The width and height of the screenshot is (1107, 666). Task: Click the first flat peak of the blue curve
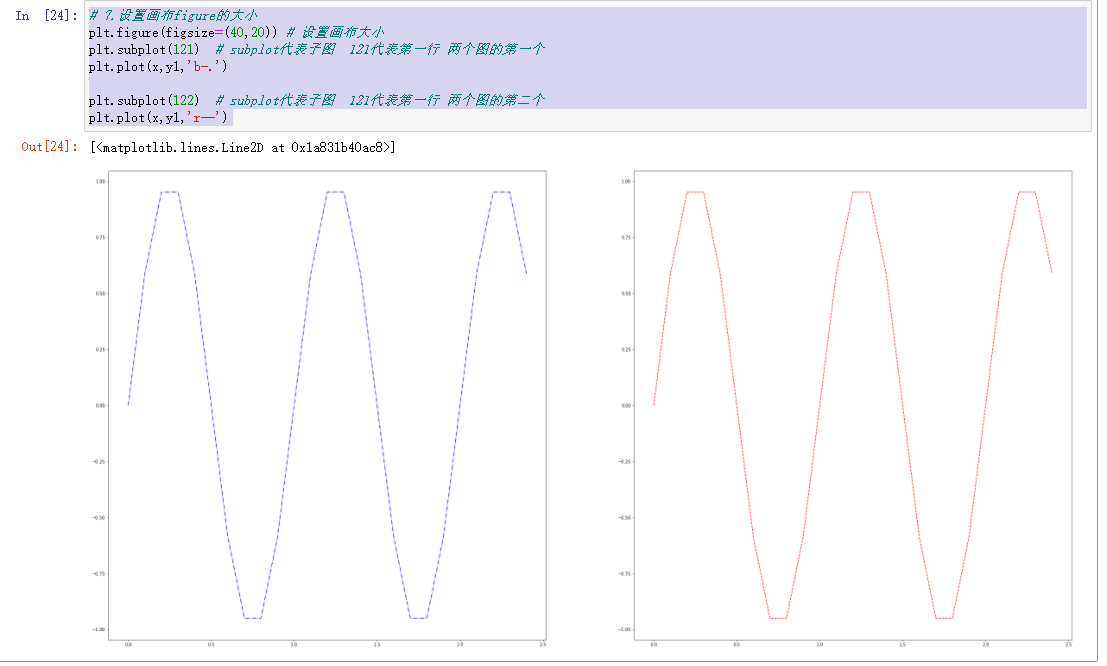click(169, 192)
